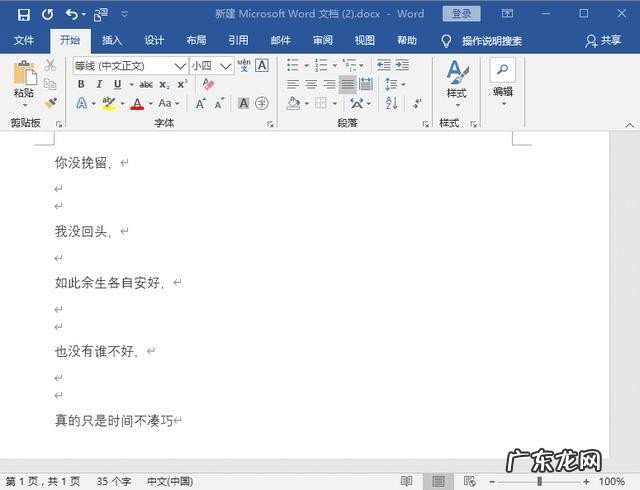Open the borders dropdown arrow
The width and height of the screenshot is (640, 490).
point(335,104)
